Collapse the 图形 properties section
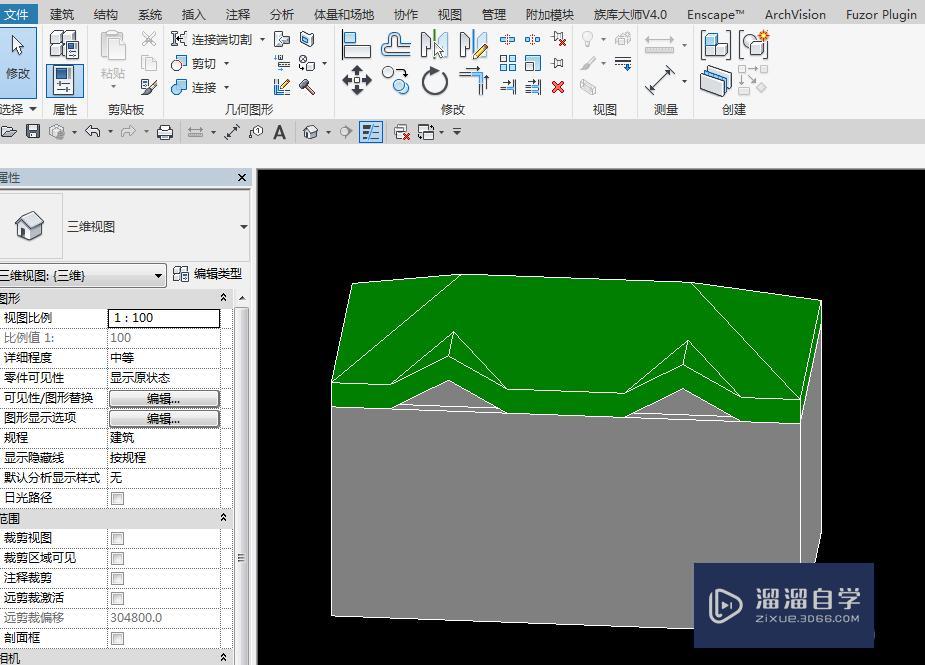Viewport: 925px width, 665px height. pyautogui.click(x=224, y=297)
